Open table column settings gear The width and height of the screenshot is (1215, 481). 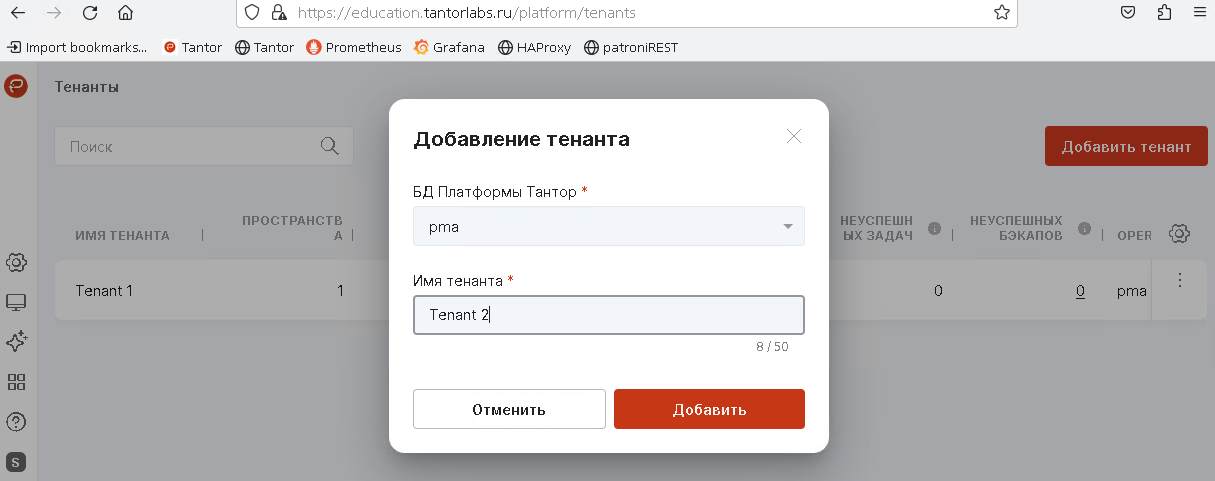point(1179,234)
